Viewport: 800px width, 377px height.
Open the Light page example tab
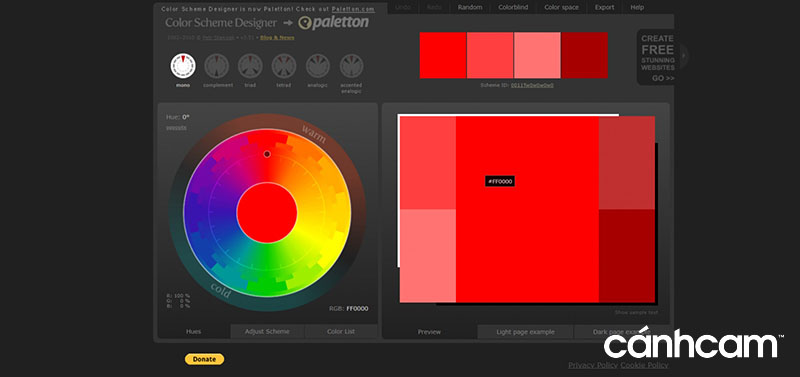pyautogui.click(x=525, y=332)
